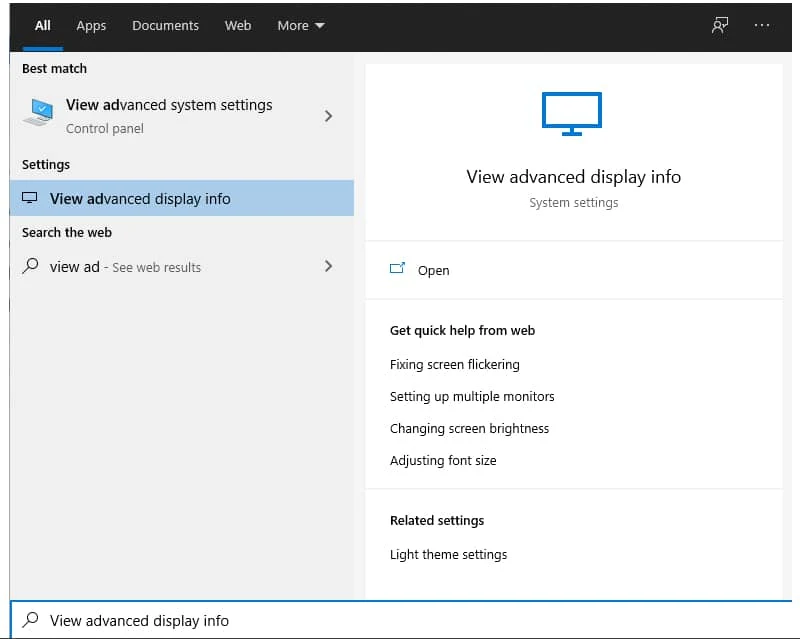Click the magnifier icon in the search box
This screenshot has width=800, height=639.
(x=29, y=620)
